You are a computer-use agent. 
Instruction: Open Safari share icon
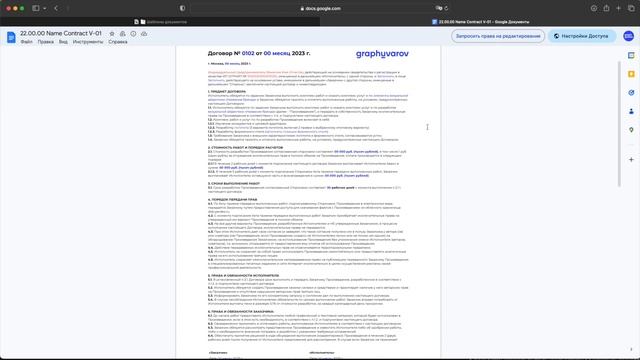pyautogui.click(x=607, y=8)
